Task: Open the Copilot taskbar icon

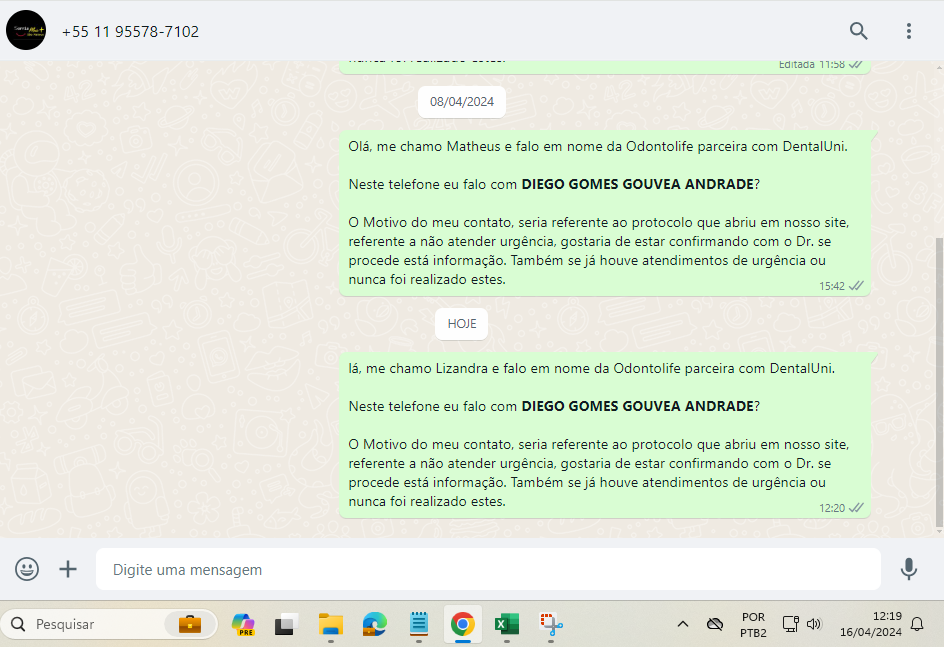Action: (243, 624)
